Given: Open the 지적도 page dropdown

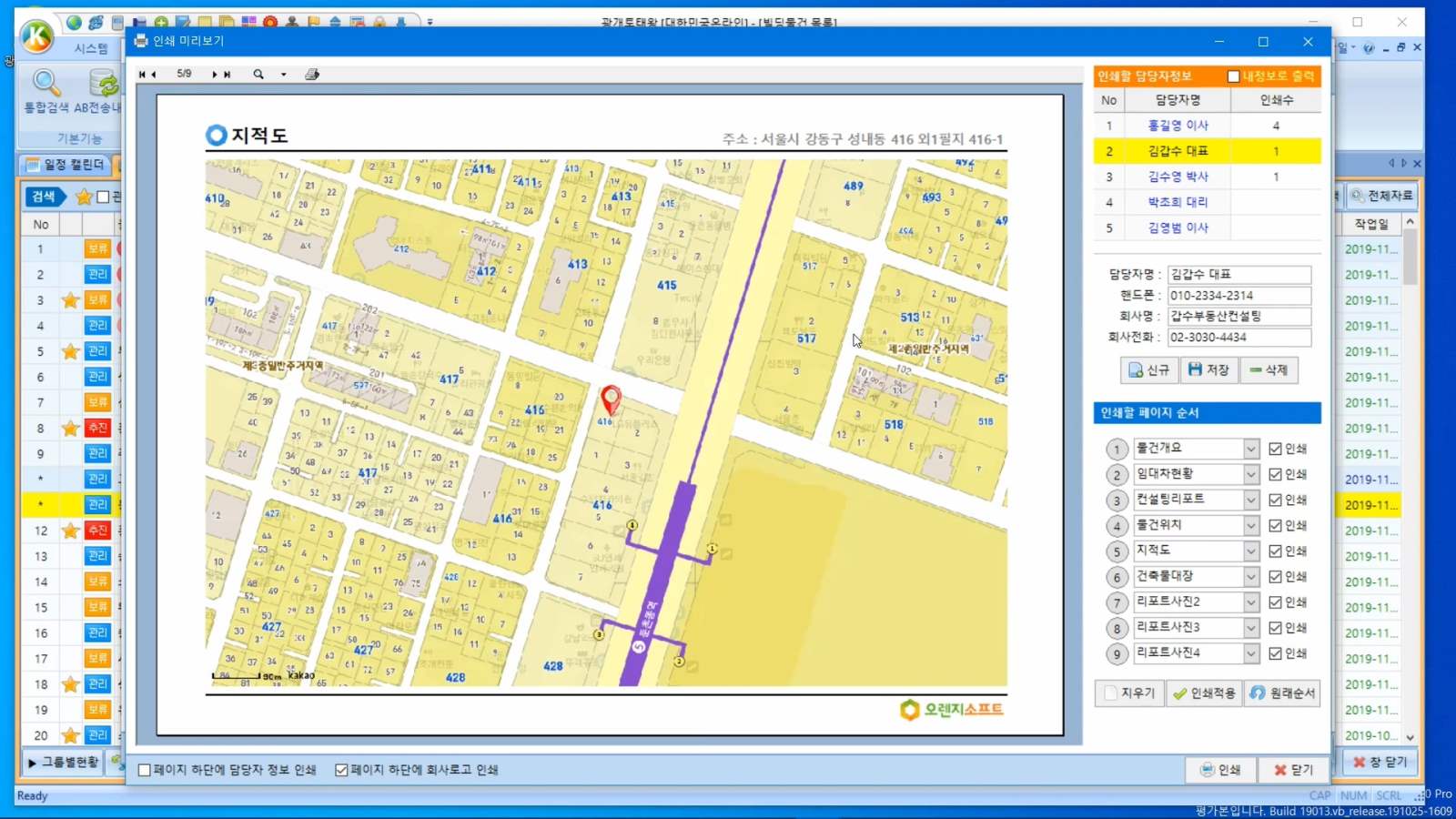Looking at the screenshot, I should tap(1251, 551).
